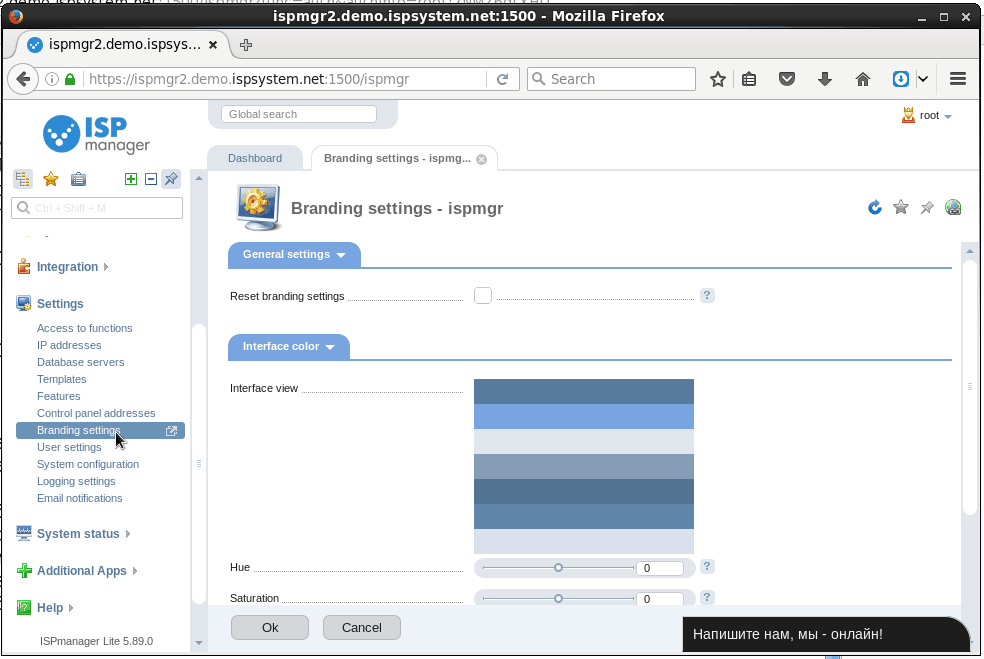Expand the extension dropdown chevron in toolbar
This screenshot has width=984, height=659.
click(x=922, y=79)
